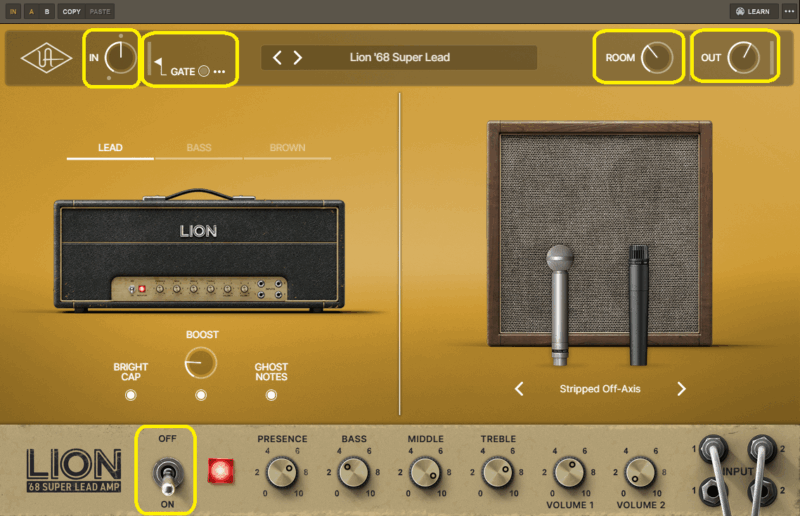Switch to next mic setup after Stripped Off-Axis

coord(681,389)
